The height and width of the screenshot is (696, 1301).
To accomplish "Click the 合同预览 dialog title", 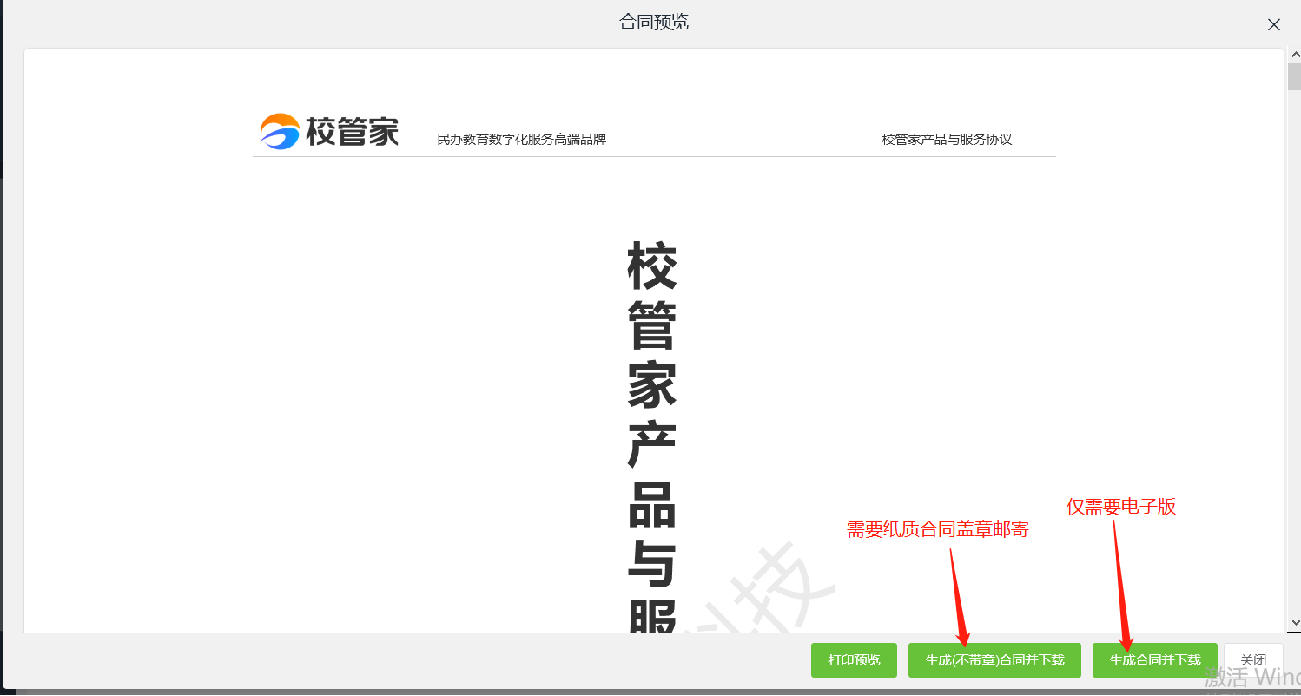I will 654,22.
